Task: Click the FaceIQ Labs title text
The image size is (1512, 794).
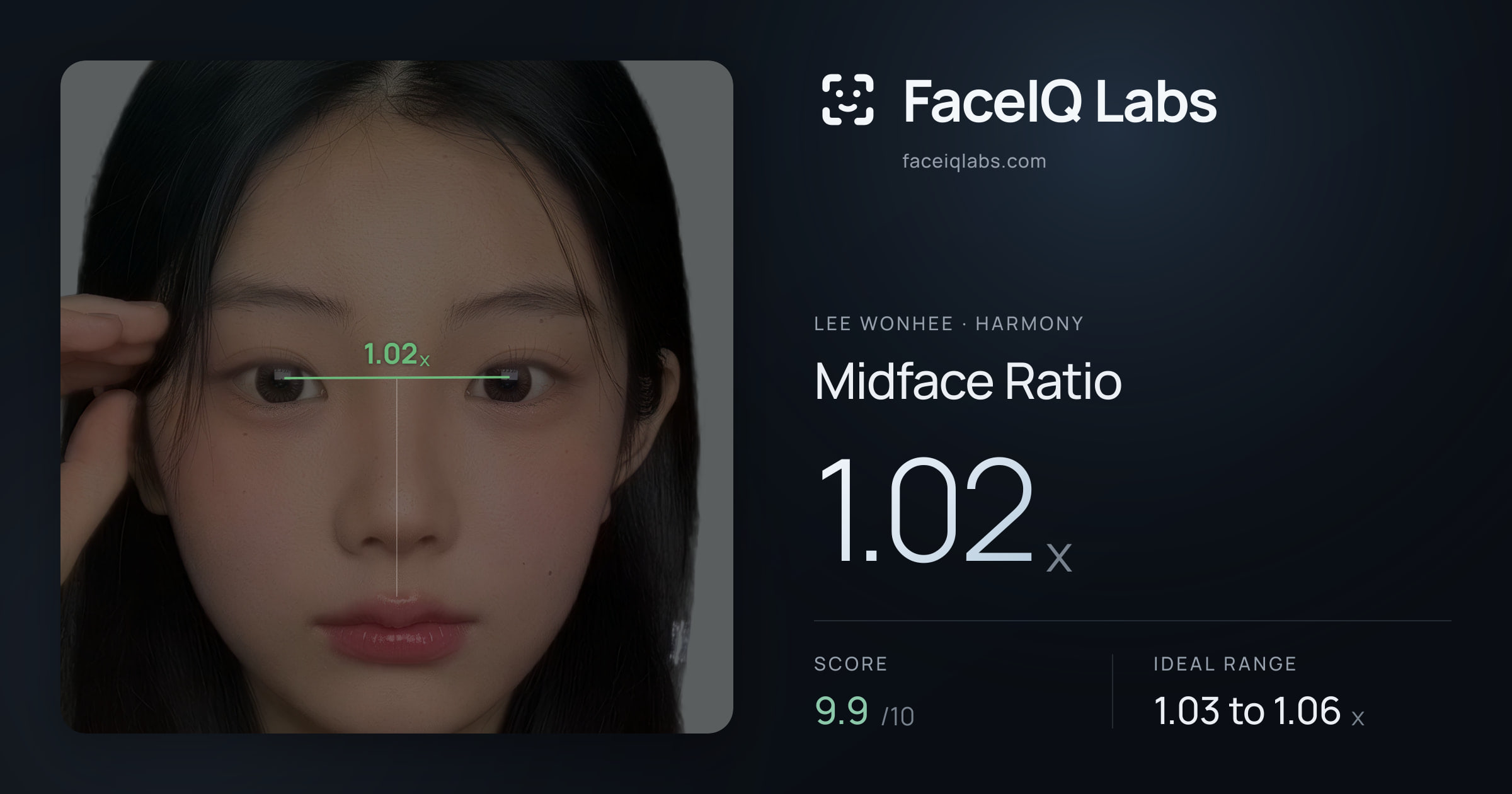Action: coord(1060,101)
